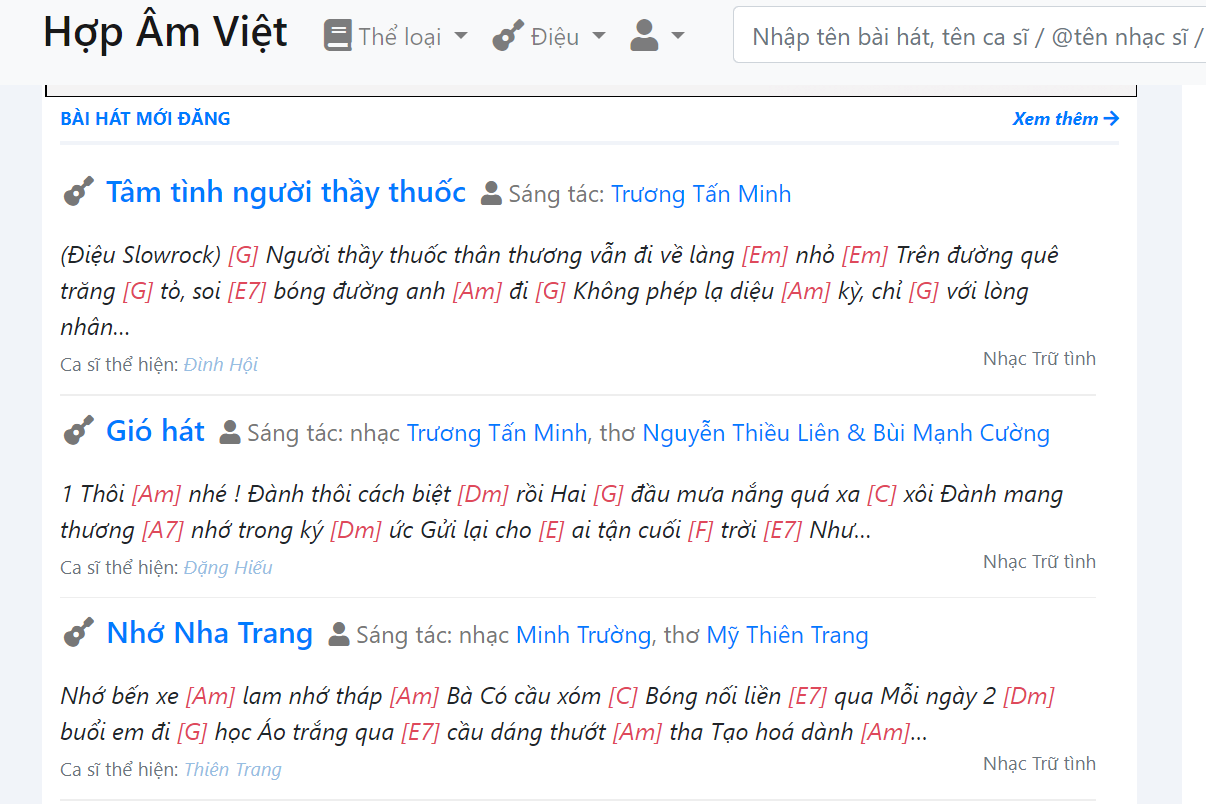Click the account person icon in top navigation
The width and height of the screenshot is (1206, 804).
click(647, 35)
